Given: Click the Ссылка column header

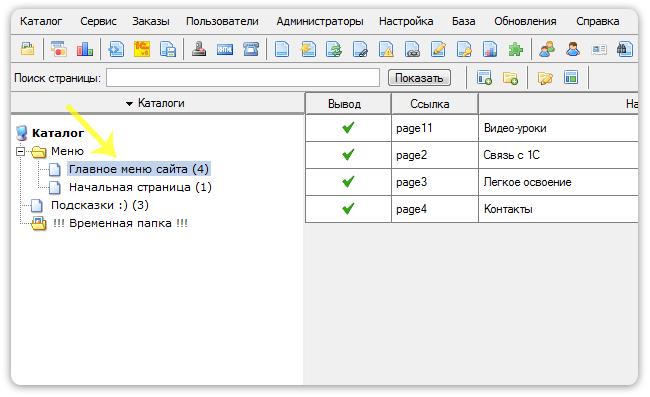Looking at the screenshot, I should click(435, 104).
